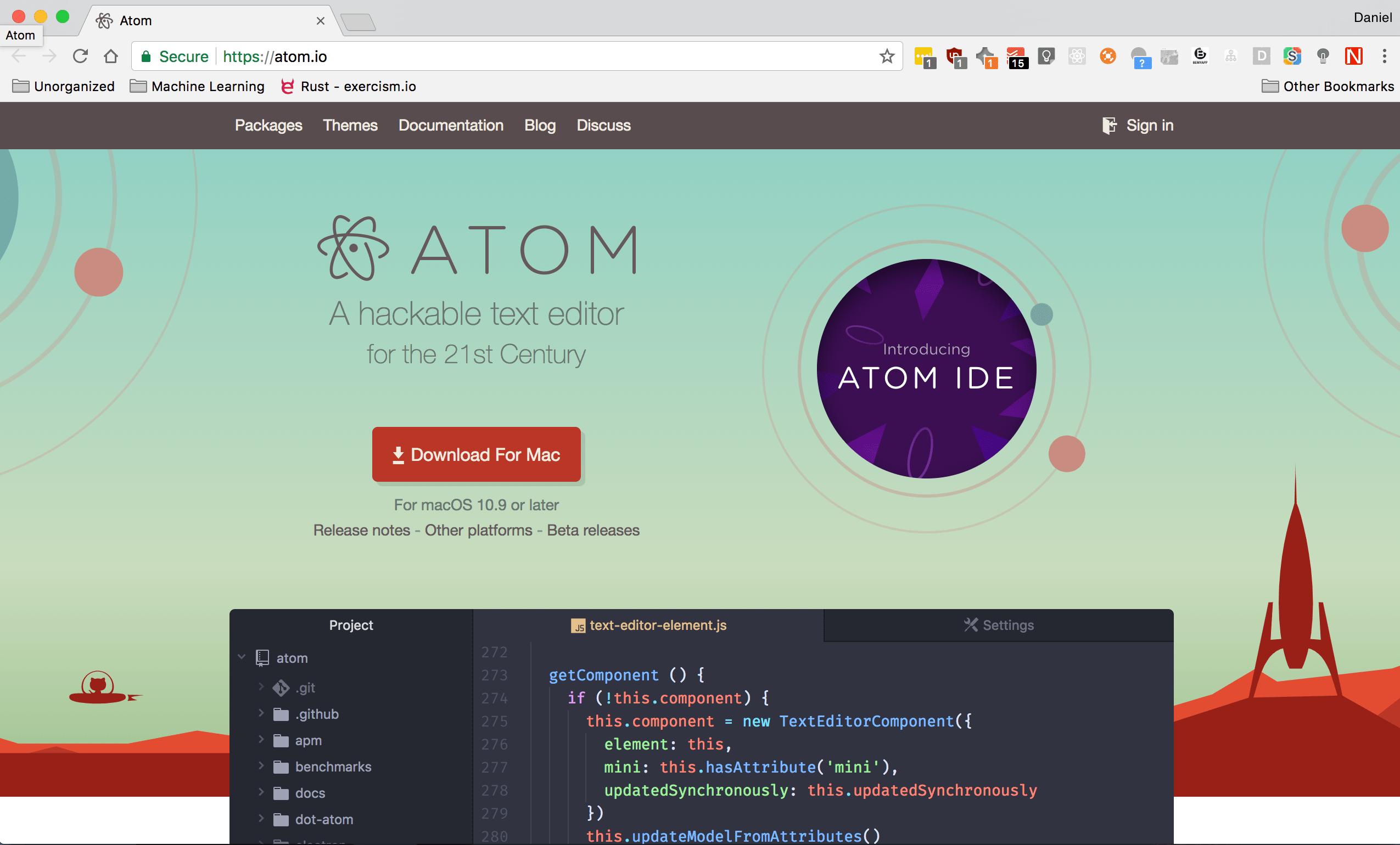
Task: Switch to the Settings editor tab
Action: click(x=998, y=625)
